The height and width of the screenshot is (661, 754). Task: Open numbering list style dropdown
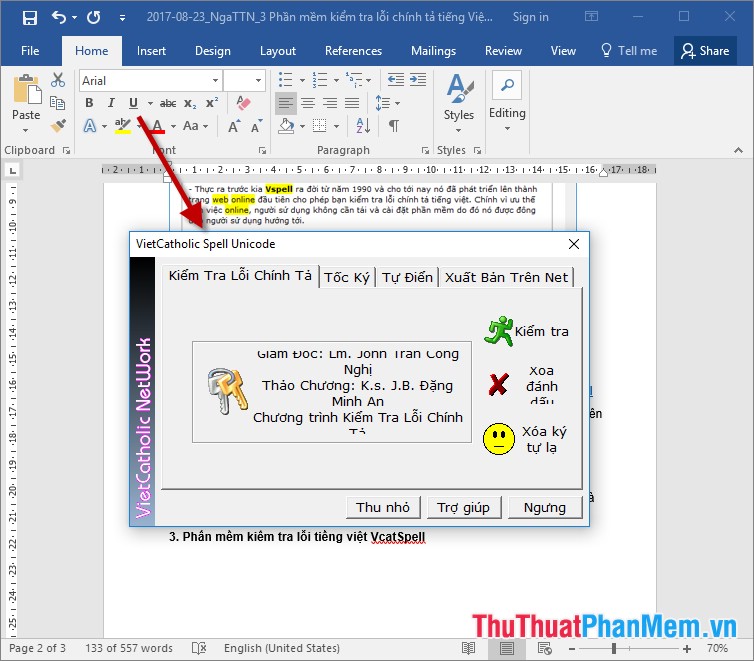pyautogui.click(x=336, y=80)
